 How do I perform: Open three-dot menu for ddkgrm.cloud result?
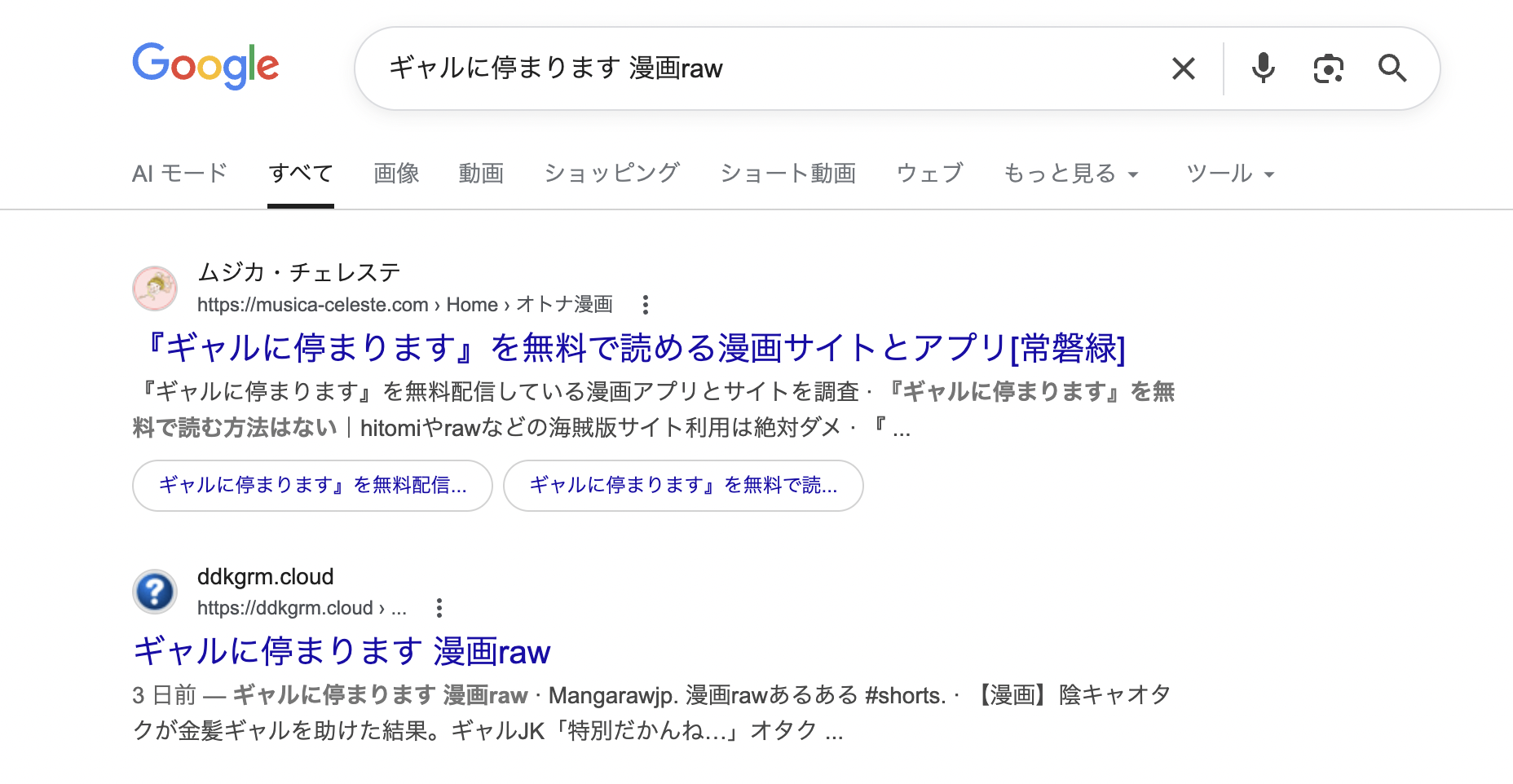pos(439,608)
